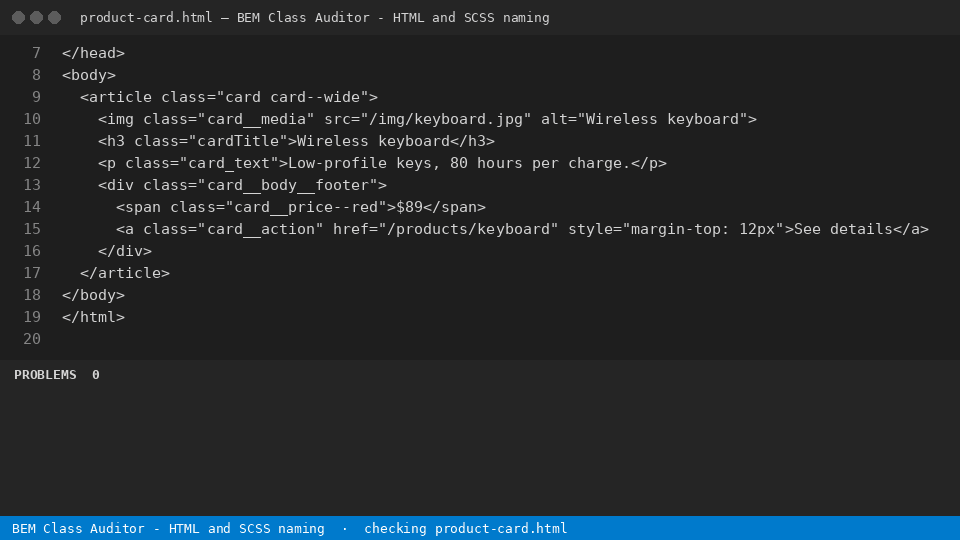This screenshot has height=540, width=960.
Task: Select line number 9 in gutter
Action: tap(36, 97)
